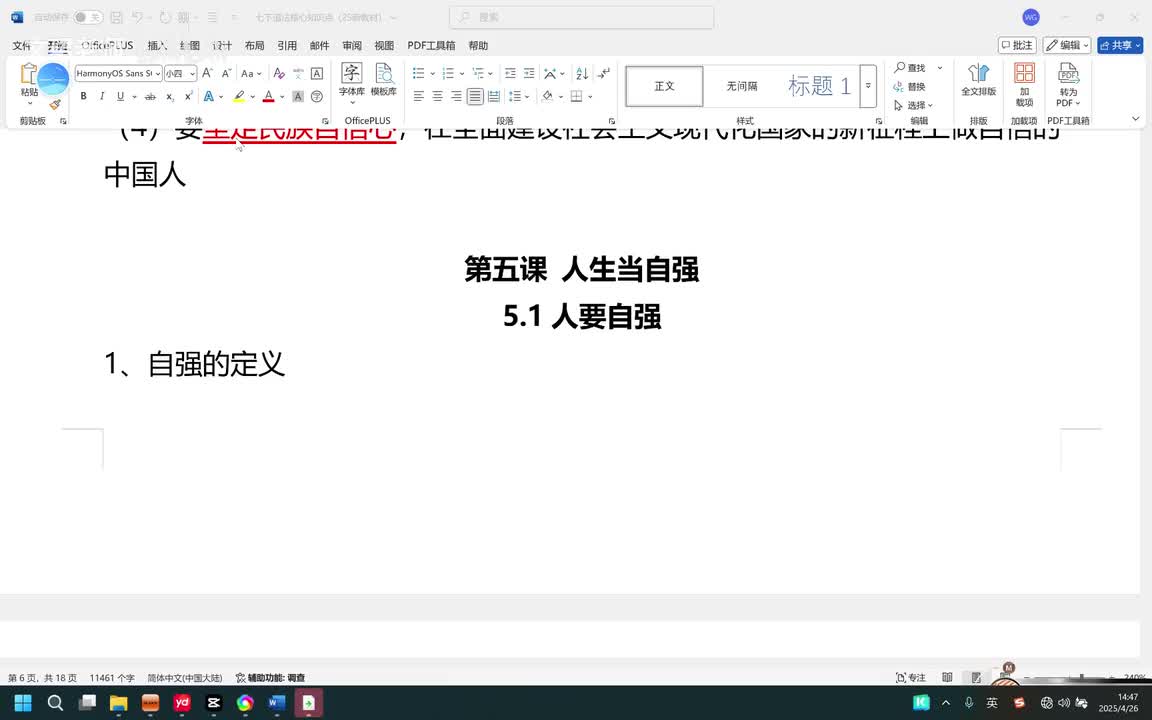
Task: Open 模板库 template library
Action: (384, 79)
